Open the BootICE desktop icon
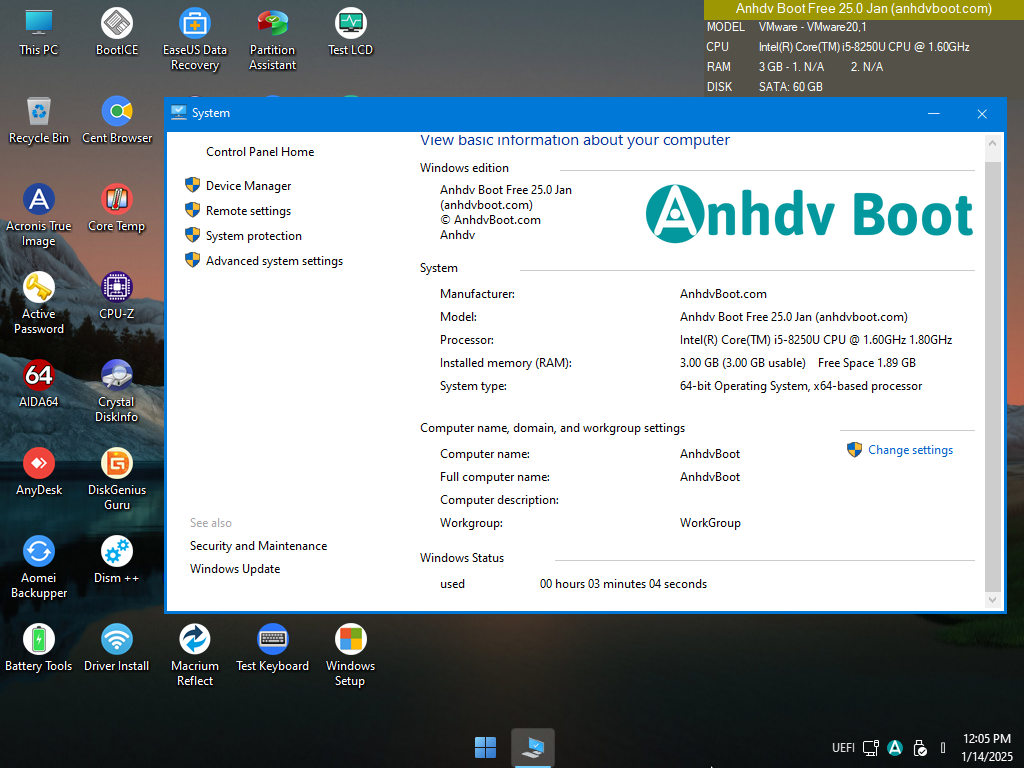The height and width of the screenshot is (768, 1024). pos(117,24)
